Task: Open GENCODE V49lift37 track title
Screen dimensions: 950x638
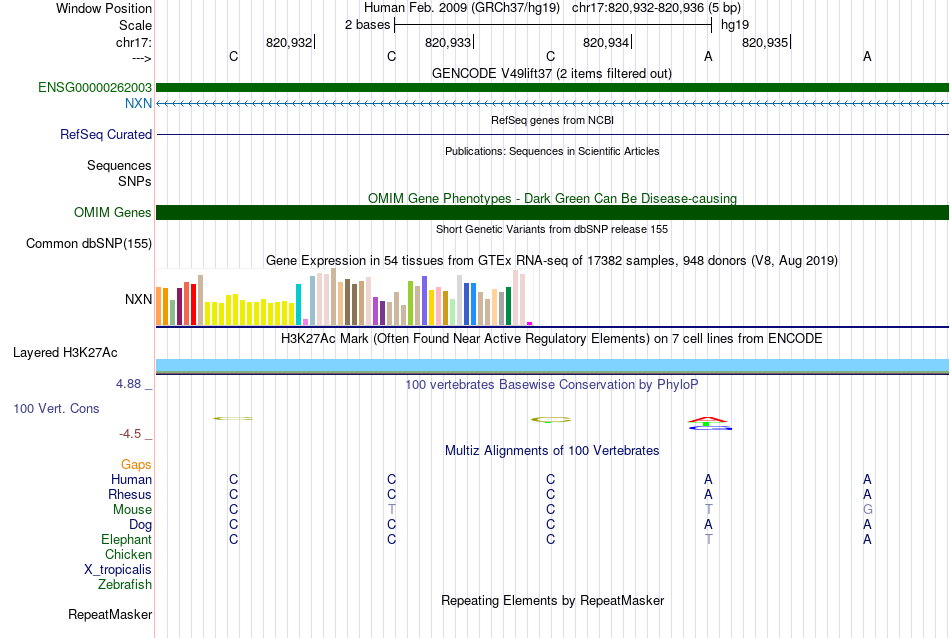Action: tap(552, 73)
